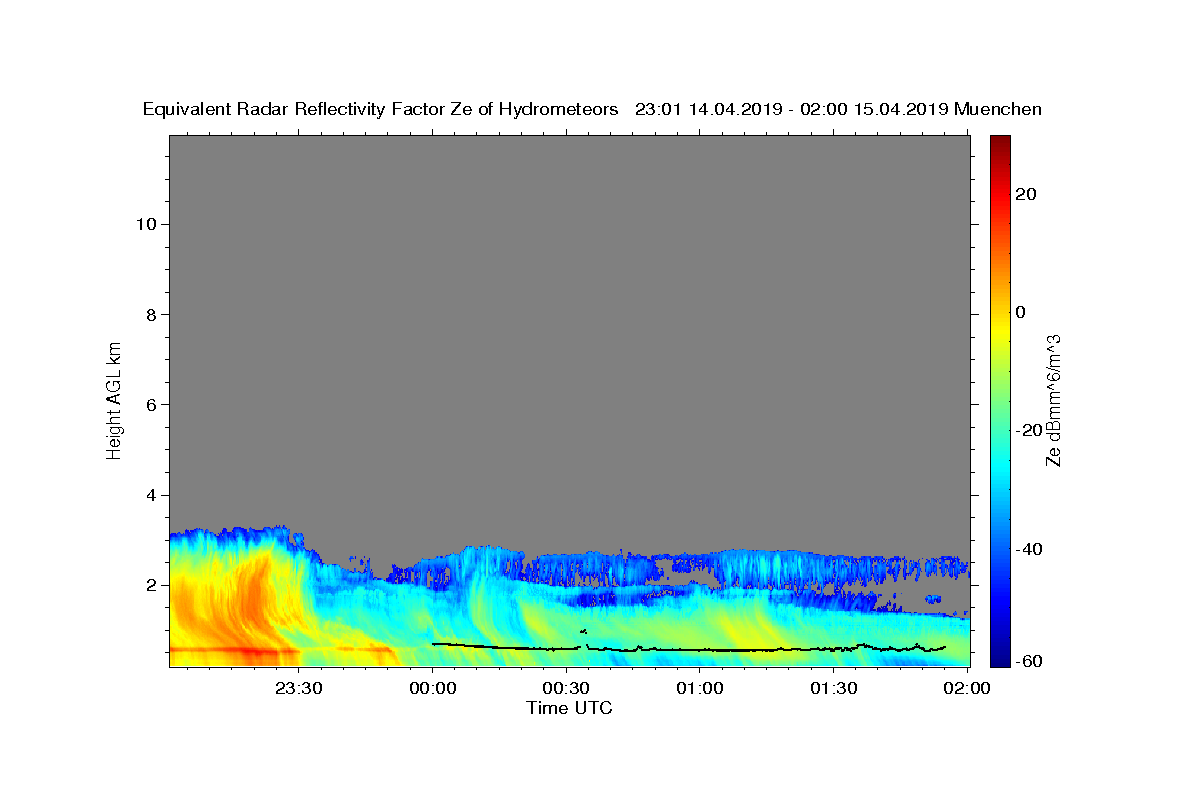
Task: Click the 02:00 time tick label
Action: [x=966, y=688]
